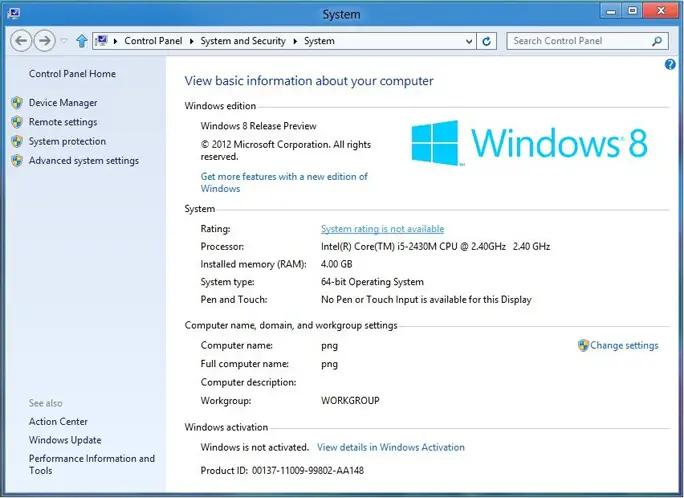Expand the address bar root chevron
The width and height of the screenshot is (684, 498).
116,41
